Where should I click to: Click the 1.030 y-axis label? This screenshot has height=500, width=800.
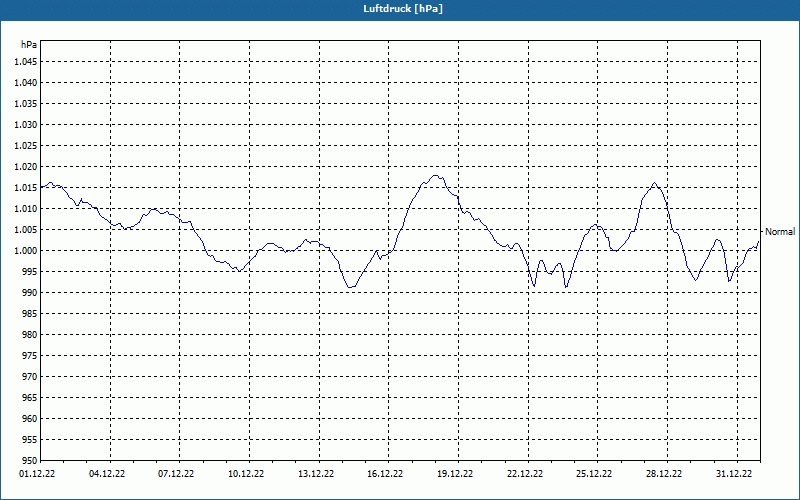[25, 124]
